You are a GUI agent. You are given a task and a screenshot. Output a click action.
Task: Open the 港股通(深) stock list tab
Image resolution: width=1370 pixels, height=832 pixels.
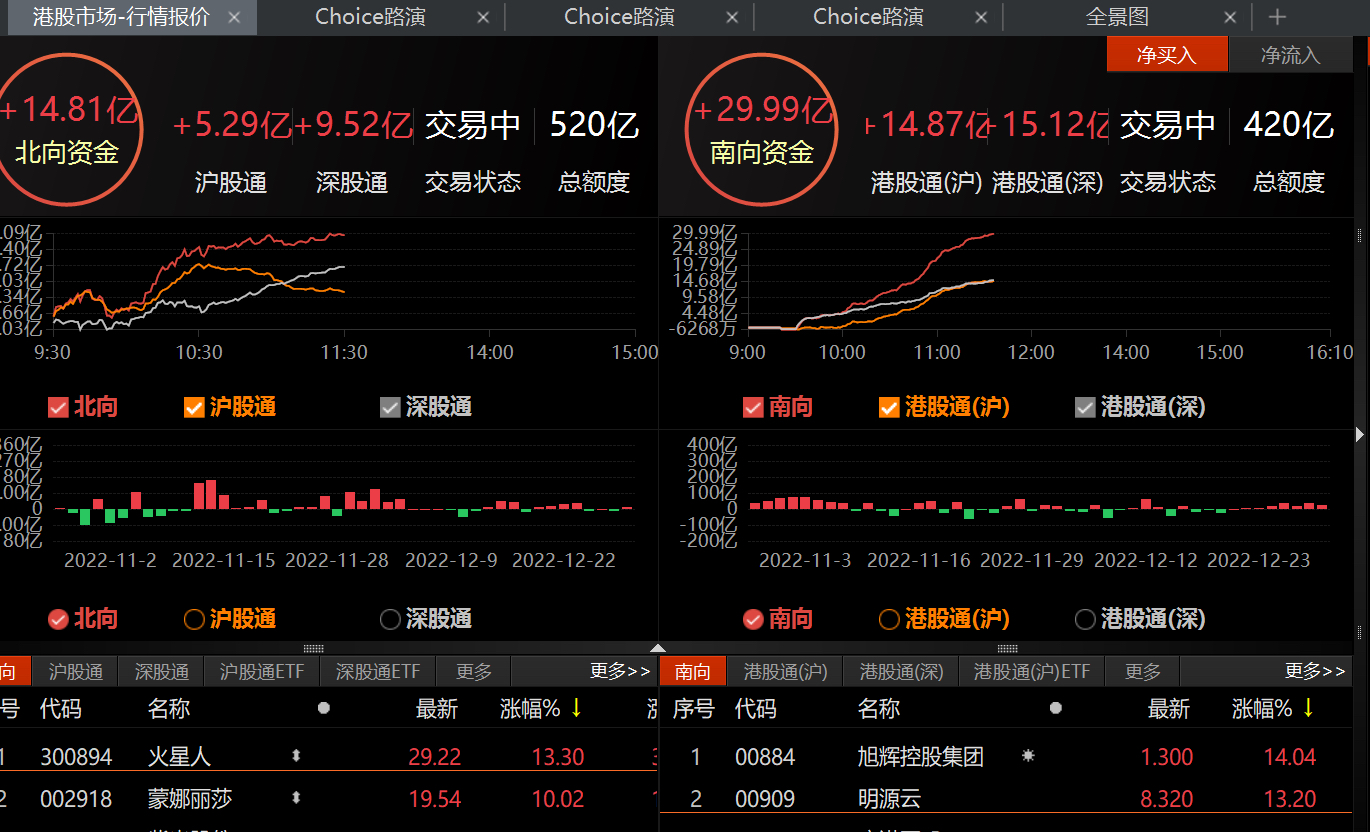point(899,671)
